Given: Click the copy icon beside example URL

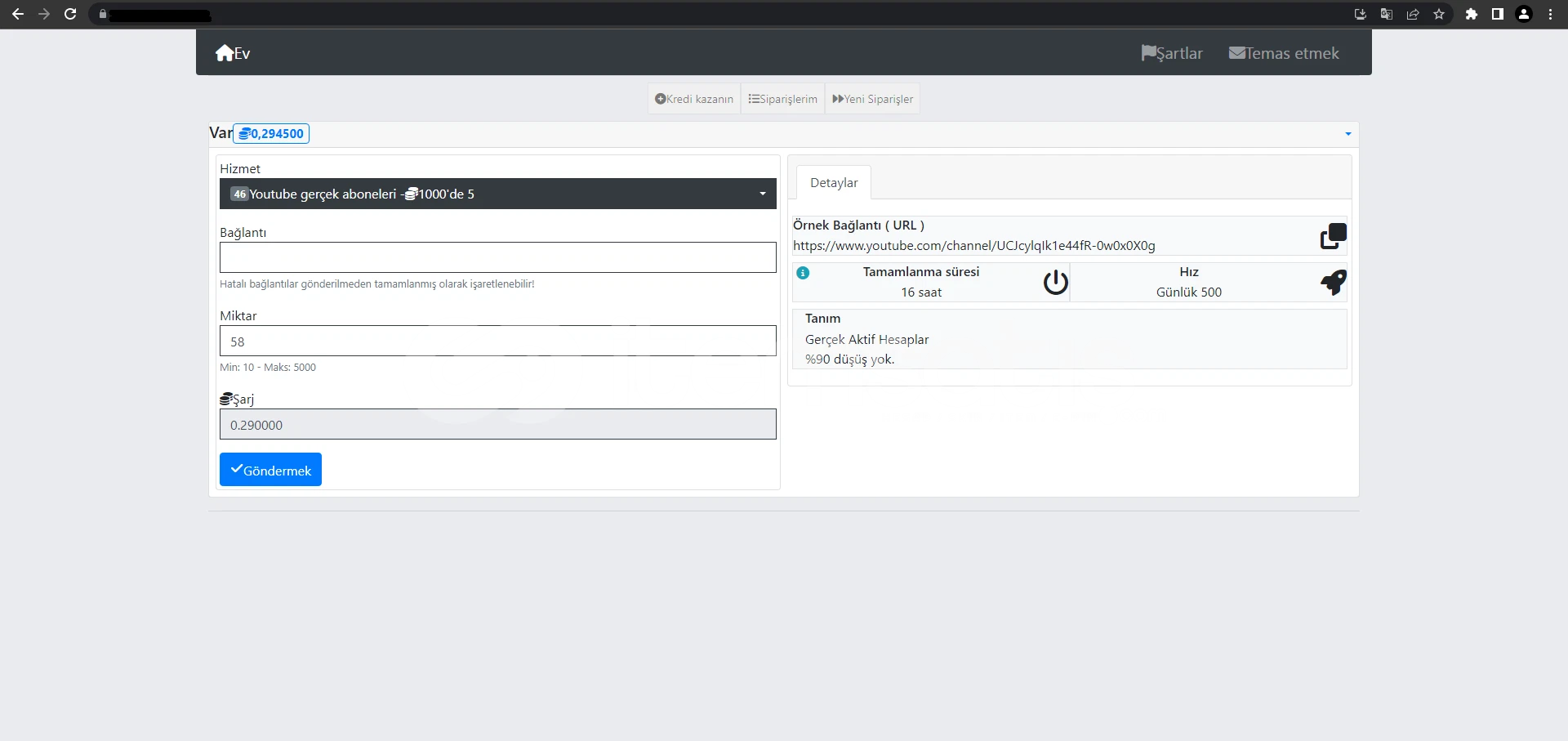Looking at the screenshot, I should click(x=1333, y=236).
